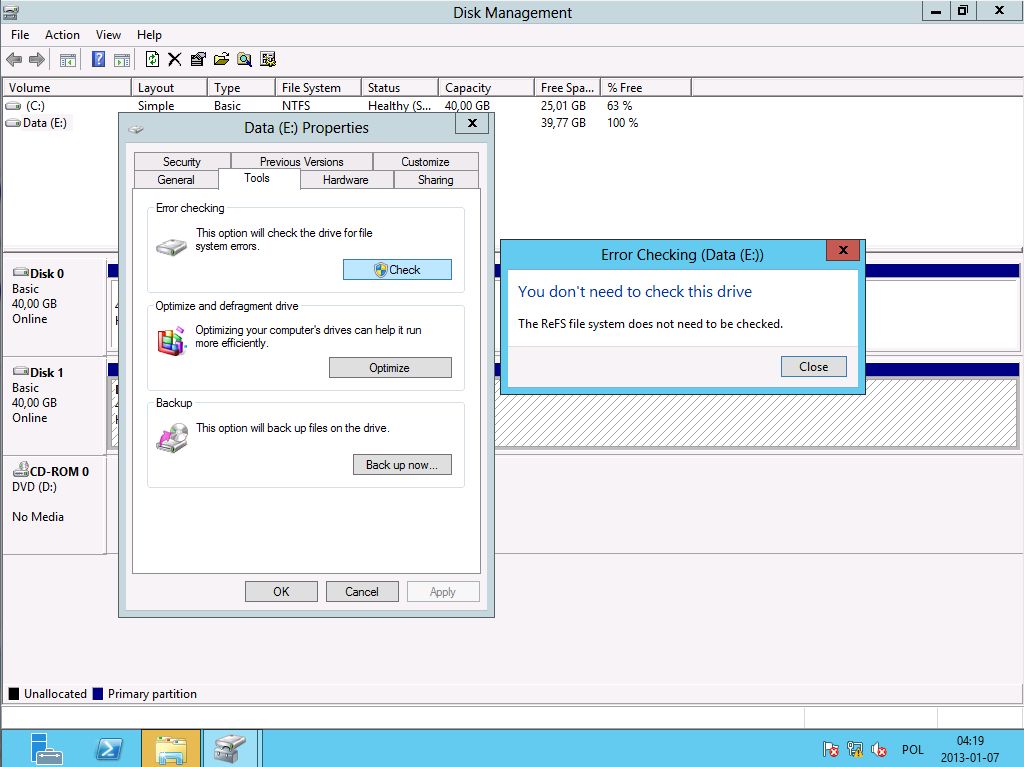Switch to the Hardware tab
This screenshot has width=1024, height=767.
tap(345, 180)
